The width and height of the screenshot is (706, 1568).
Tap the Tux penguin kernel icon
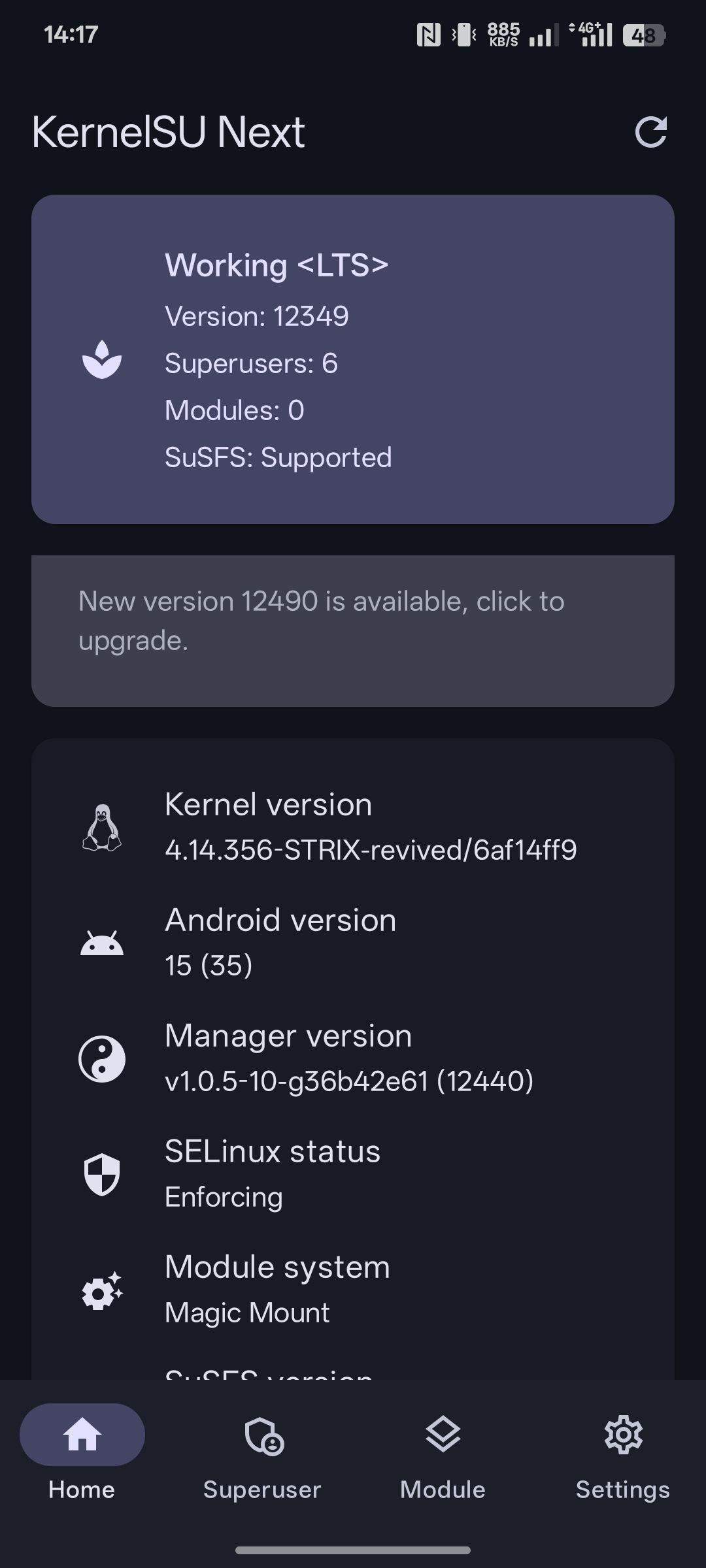[x=102, y=827]
